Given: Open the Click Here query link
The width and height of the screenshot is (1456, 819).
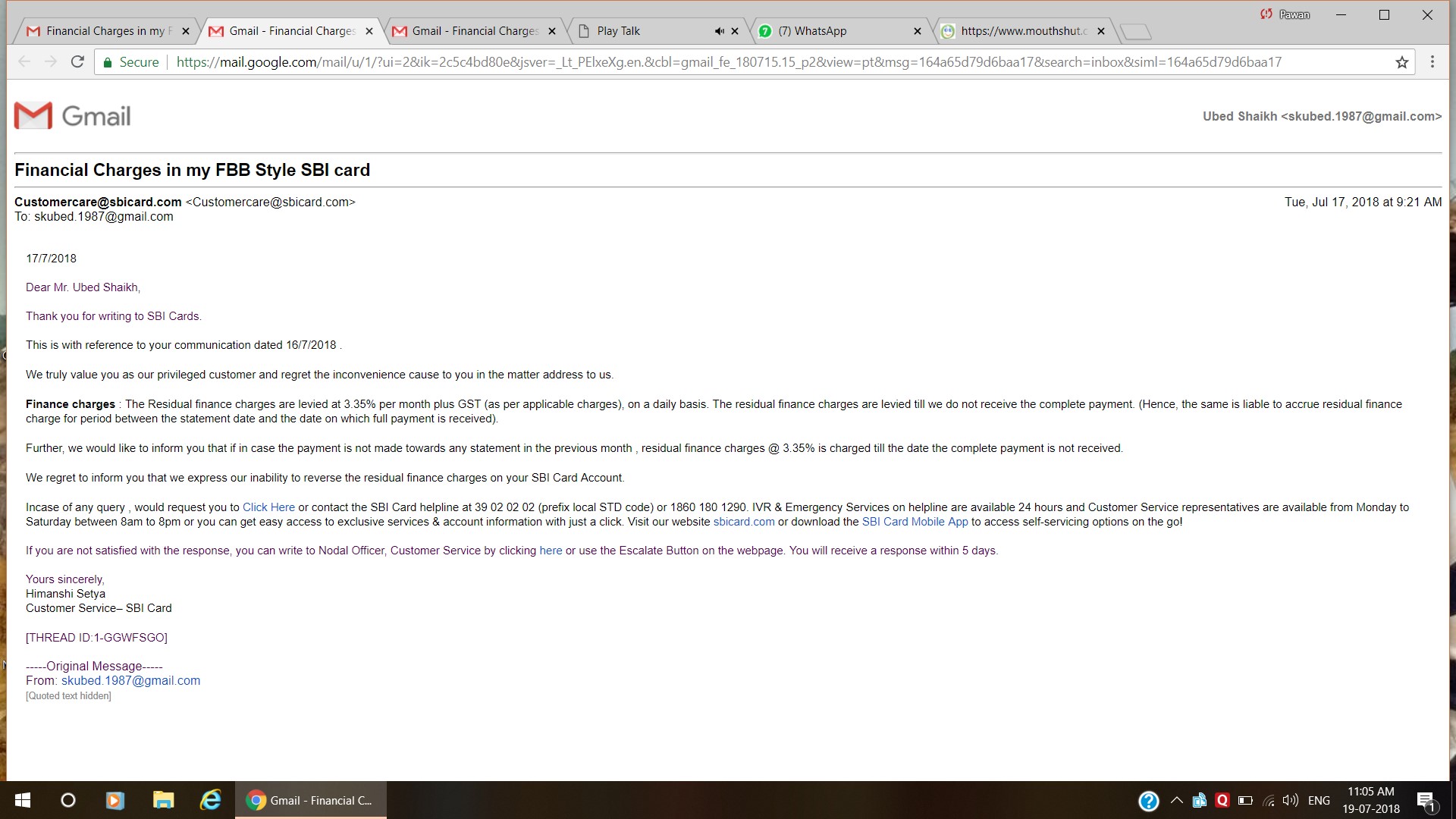Looking at the screenshot, I should point(268,507).
